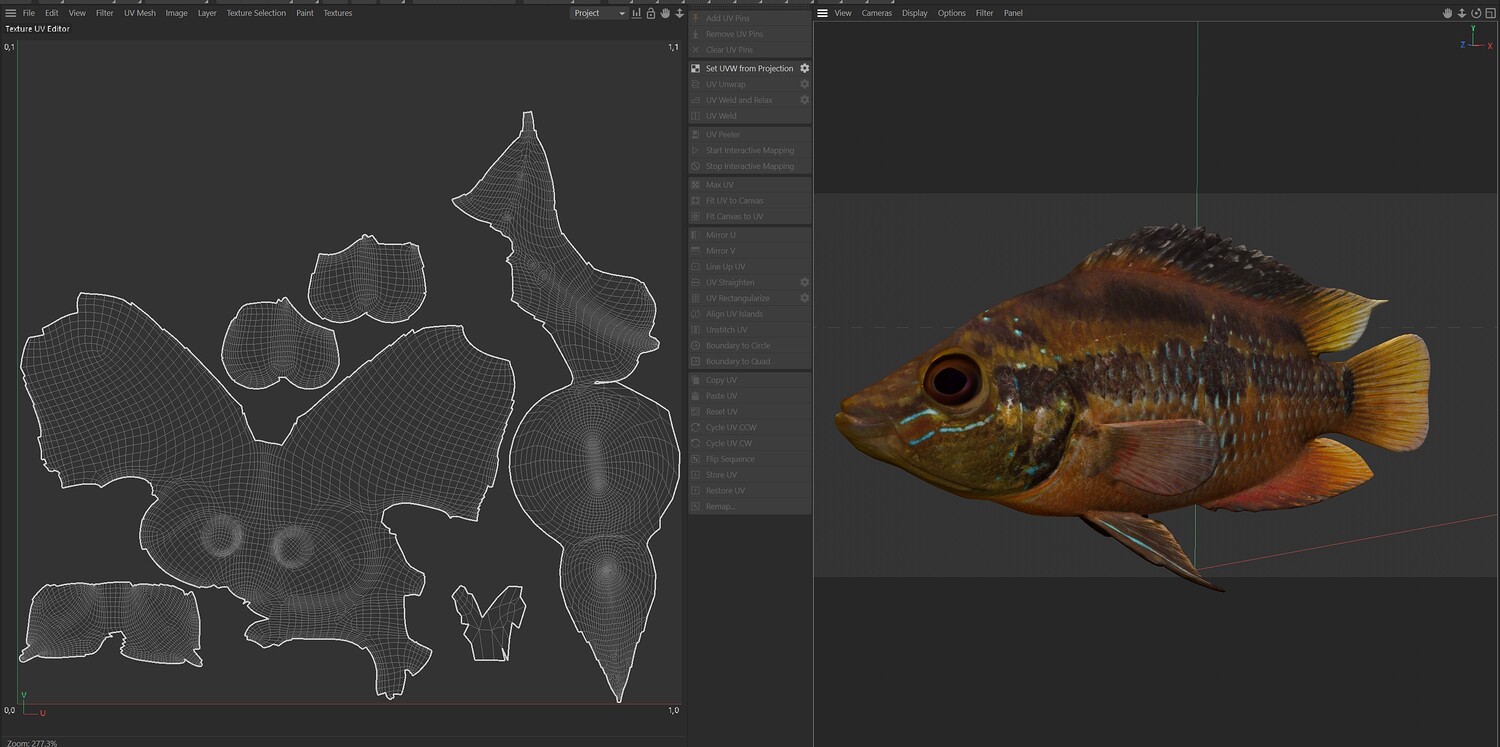Click the Clear UV Pins command

(x=750, y=50)
